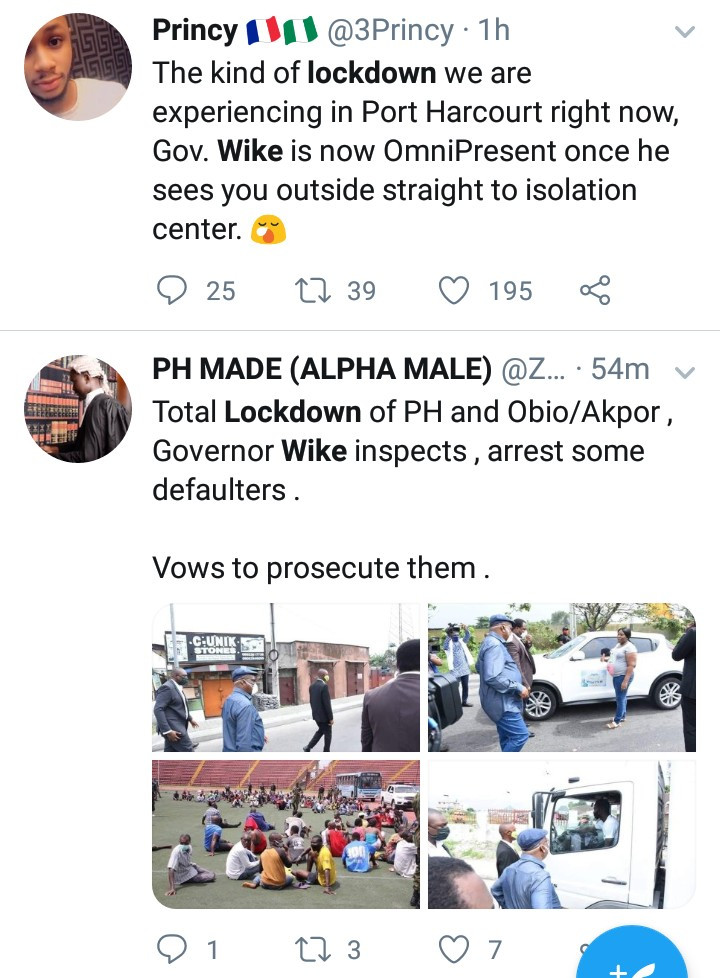Open Princy's profile picture

78,67
